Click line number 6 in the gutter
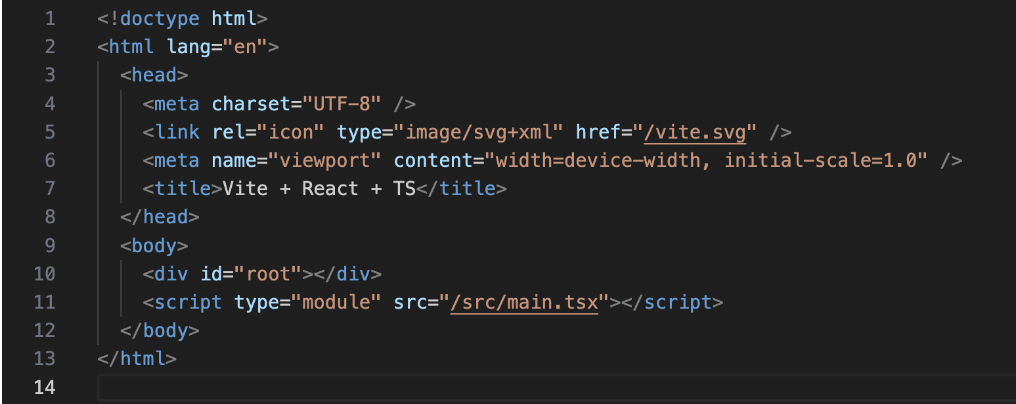1016x404 pixels. click(49, 160)
